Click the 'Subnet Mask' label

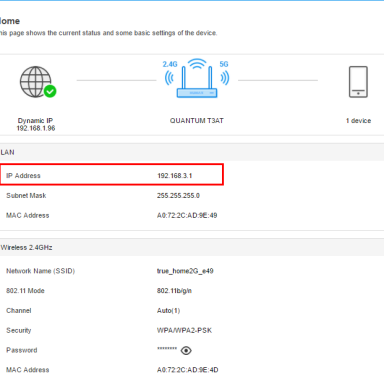(x=26, y=196)
